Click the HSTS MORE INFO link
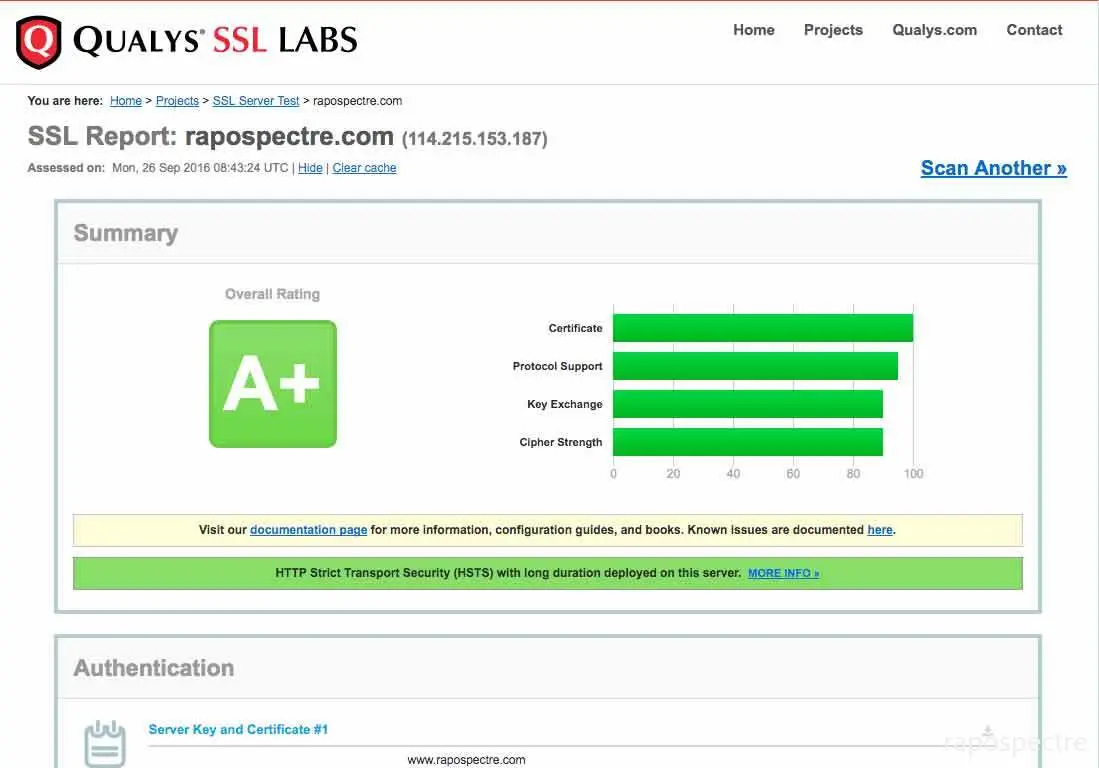 (784, 573)
